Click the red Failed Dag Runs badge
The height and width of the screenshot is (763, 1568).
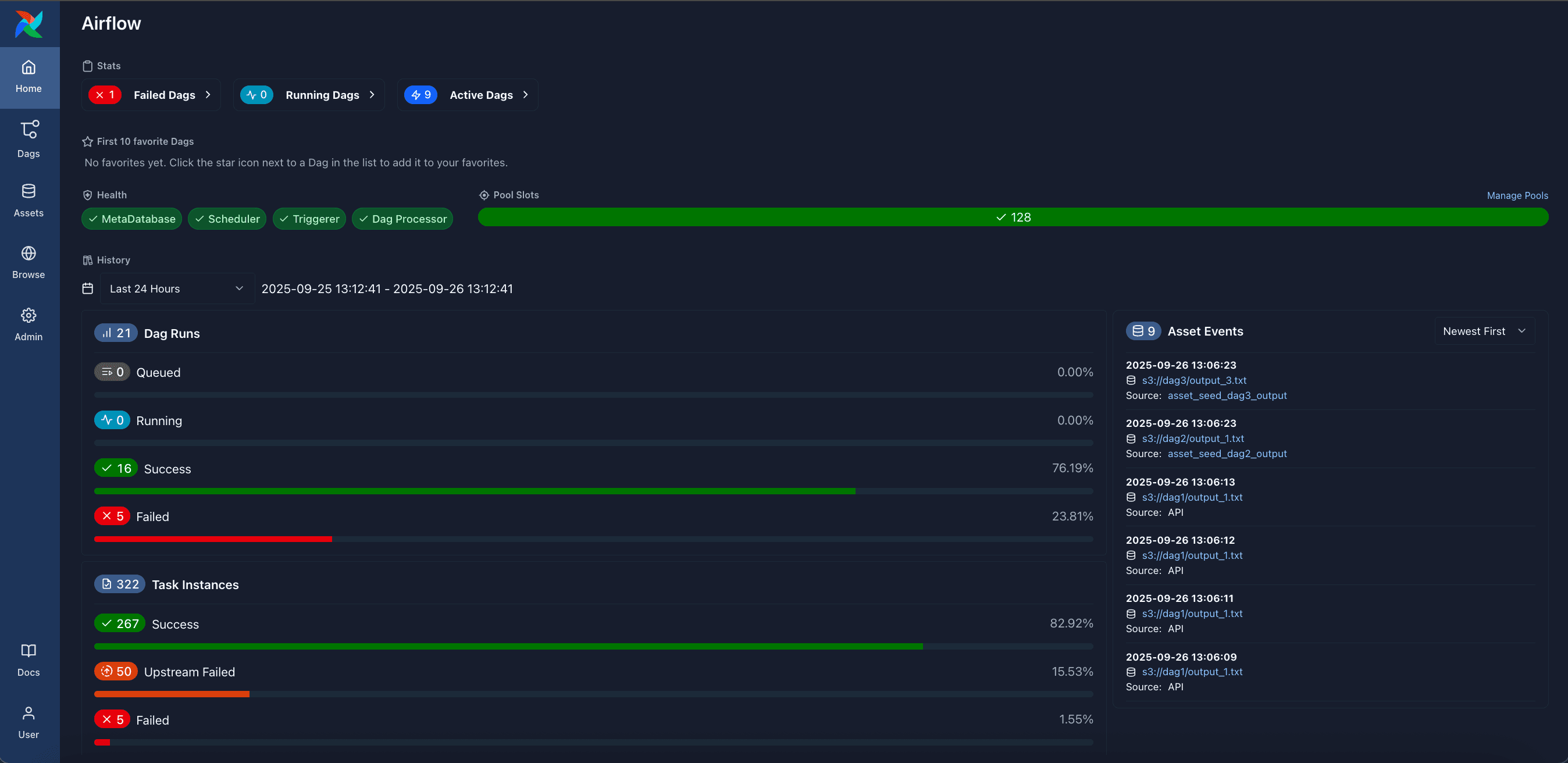(113, 516)
